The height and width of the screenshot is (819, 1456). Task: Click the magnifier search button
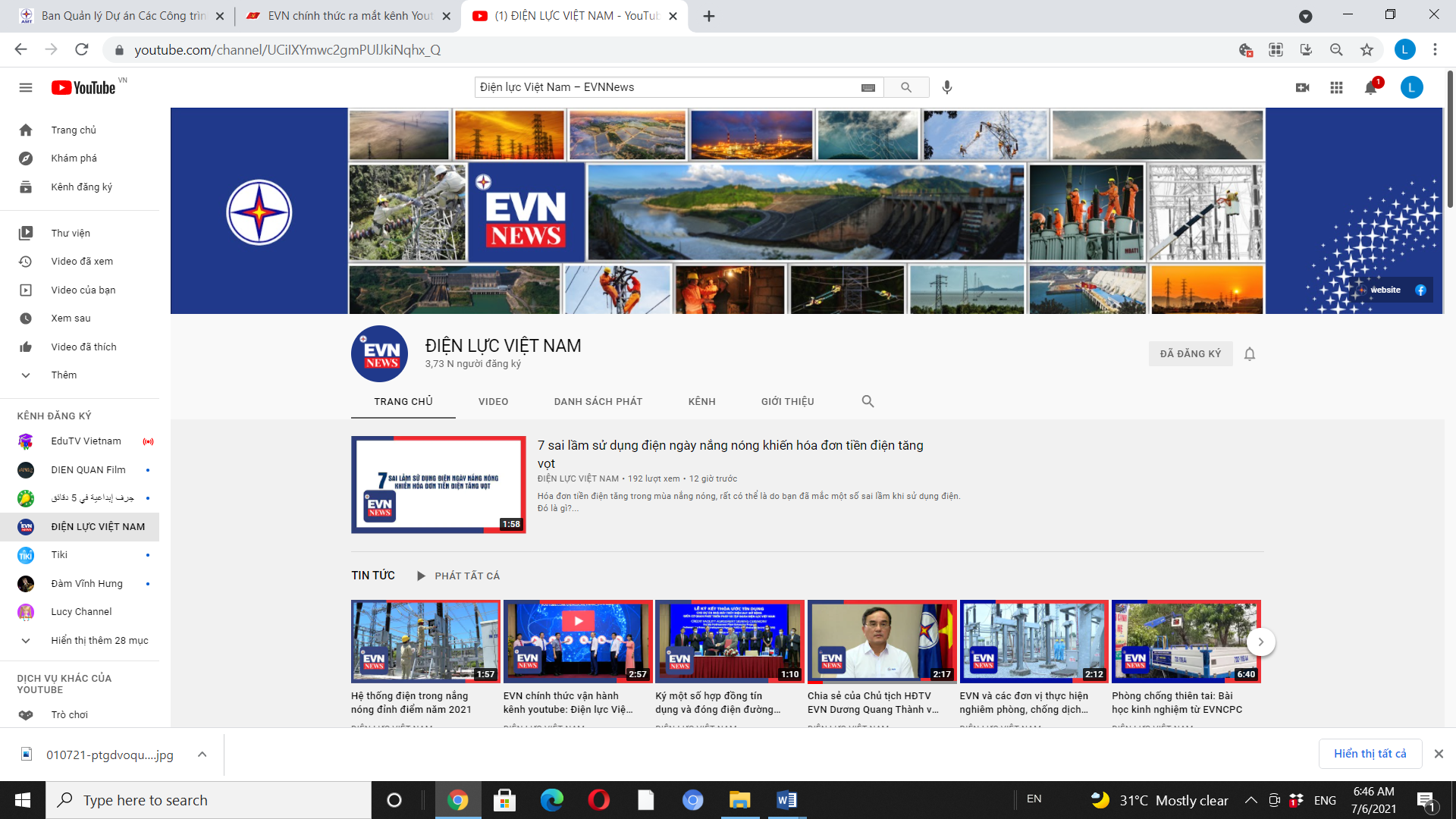906,87
